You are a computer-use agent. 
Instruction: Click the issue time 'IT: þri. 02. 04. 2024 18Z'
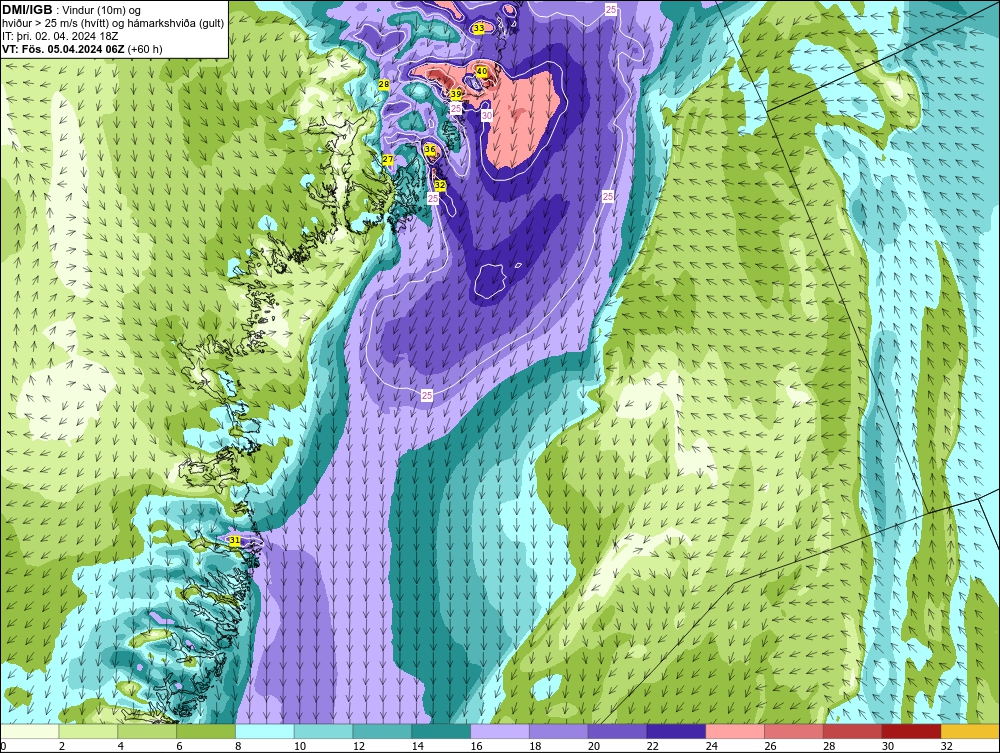60,36
